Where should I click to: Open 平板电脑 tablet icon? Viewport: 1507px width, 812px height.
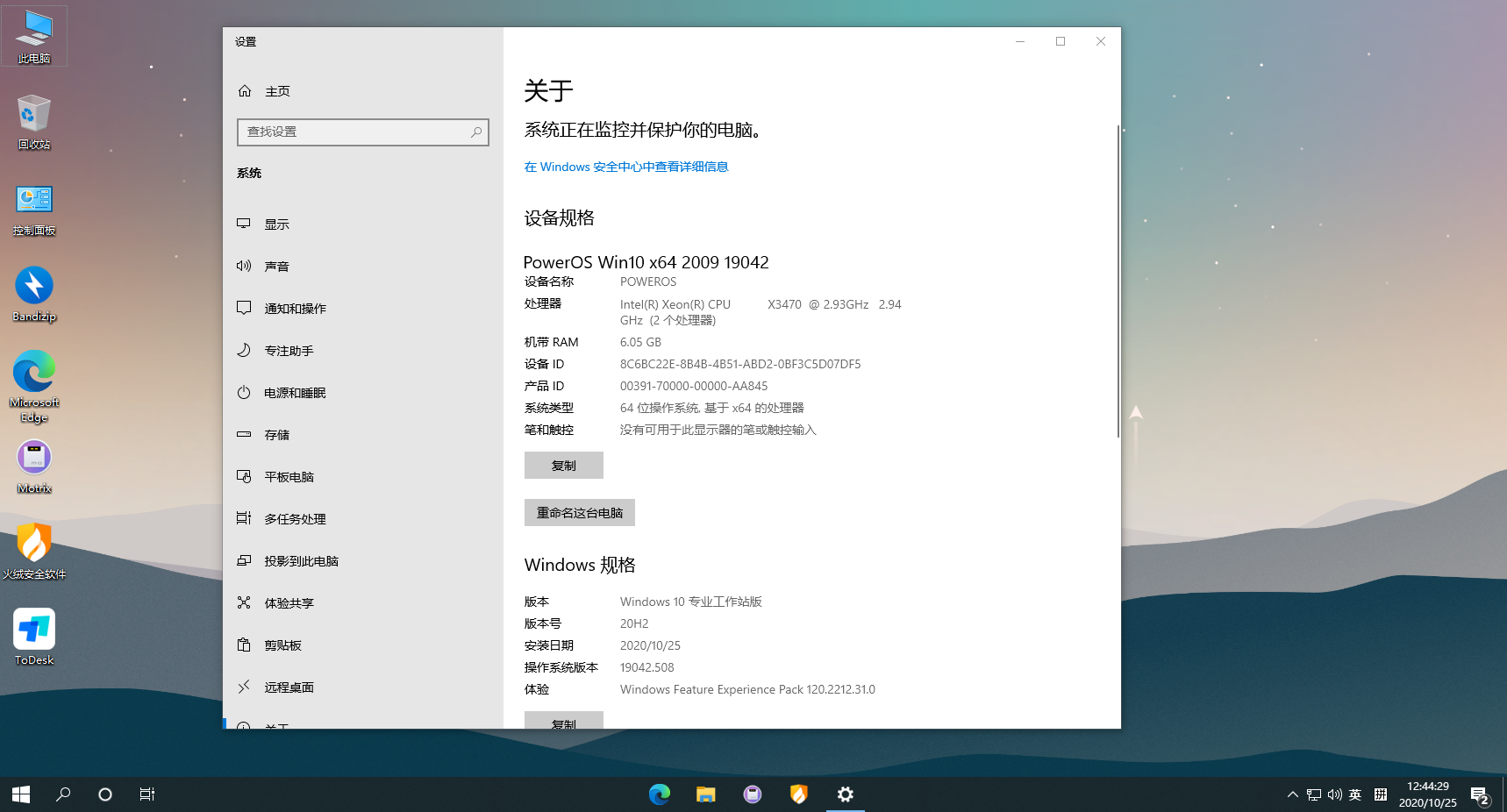click(244, 477)
